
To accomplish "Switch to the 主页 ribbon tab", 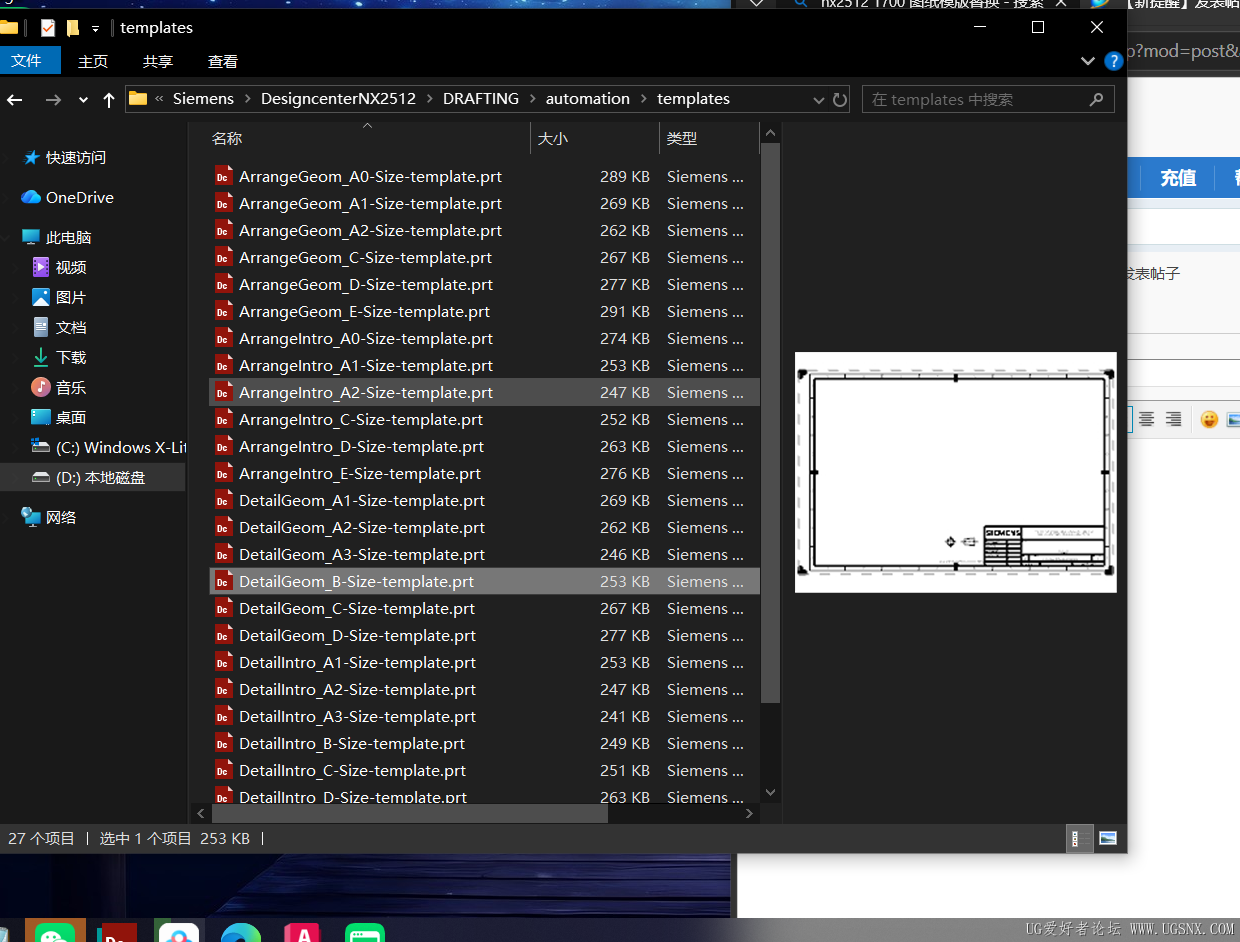I will (93, 61).
